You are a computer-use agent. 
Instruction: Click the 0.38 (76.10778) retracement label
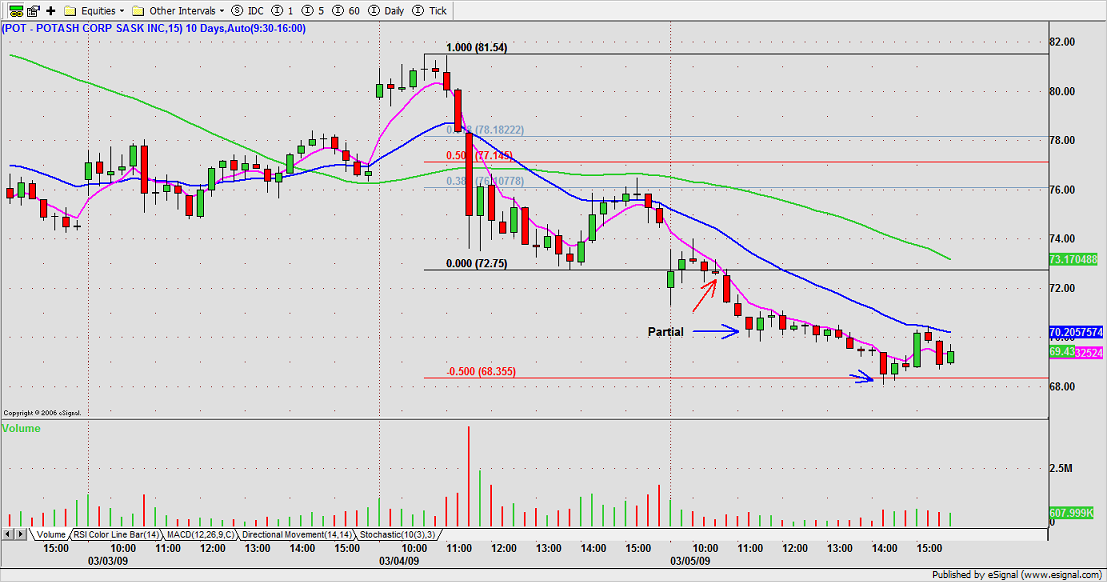pos(485,182)
